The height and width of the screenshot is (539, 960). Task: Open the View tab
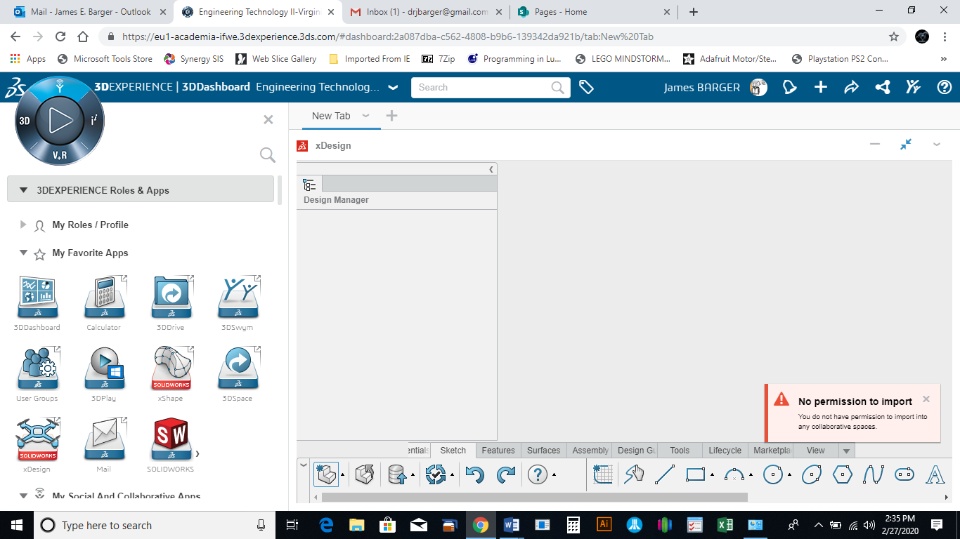click(815, 450)
